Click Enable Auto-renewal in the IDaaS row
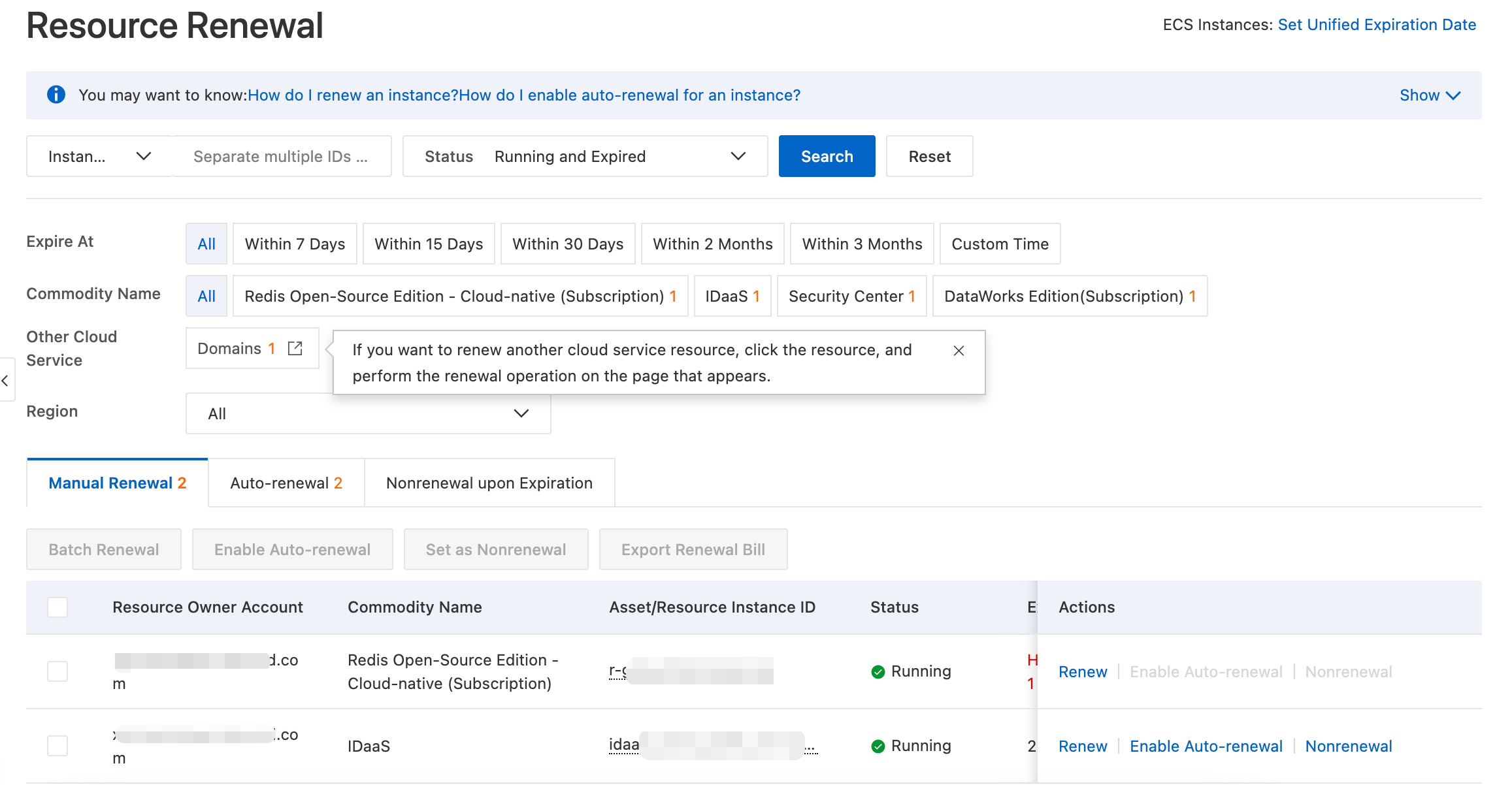The width and height of the screenshot is (1512, 785). 1206,746
